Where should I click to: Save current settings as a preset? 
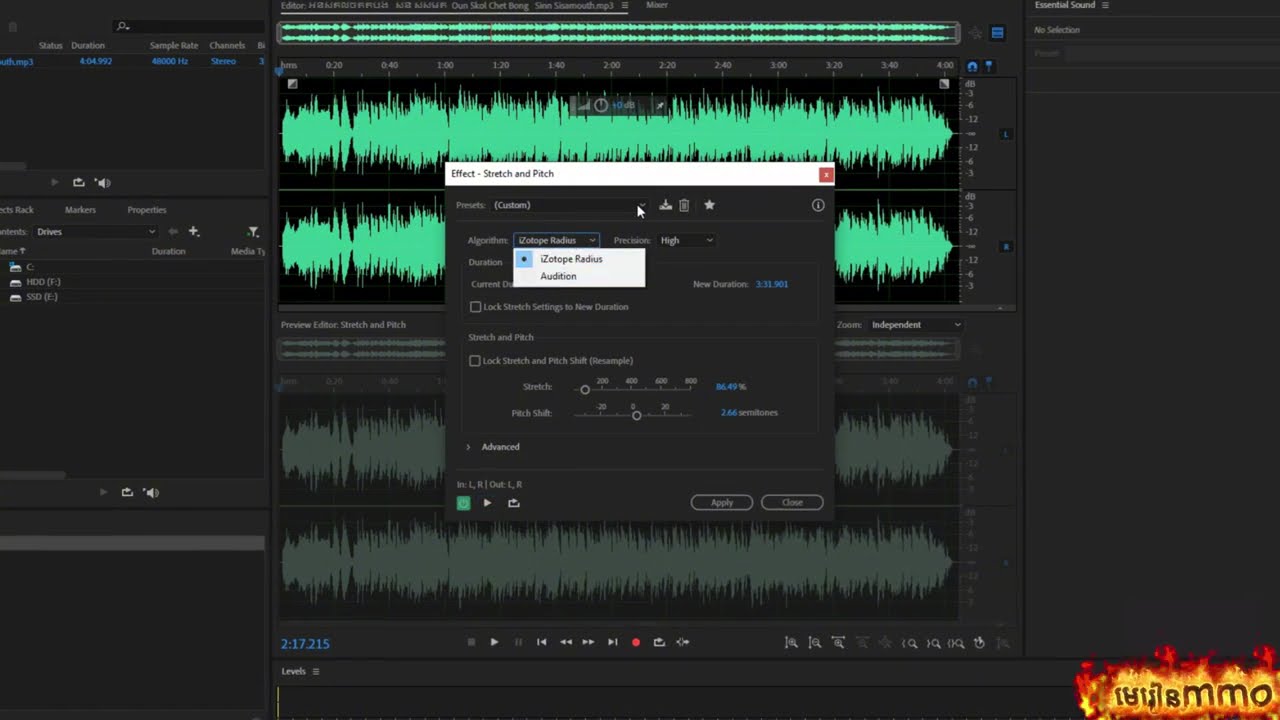[x=665, y=205]
